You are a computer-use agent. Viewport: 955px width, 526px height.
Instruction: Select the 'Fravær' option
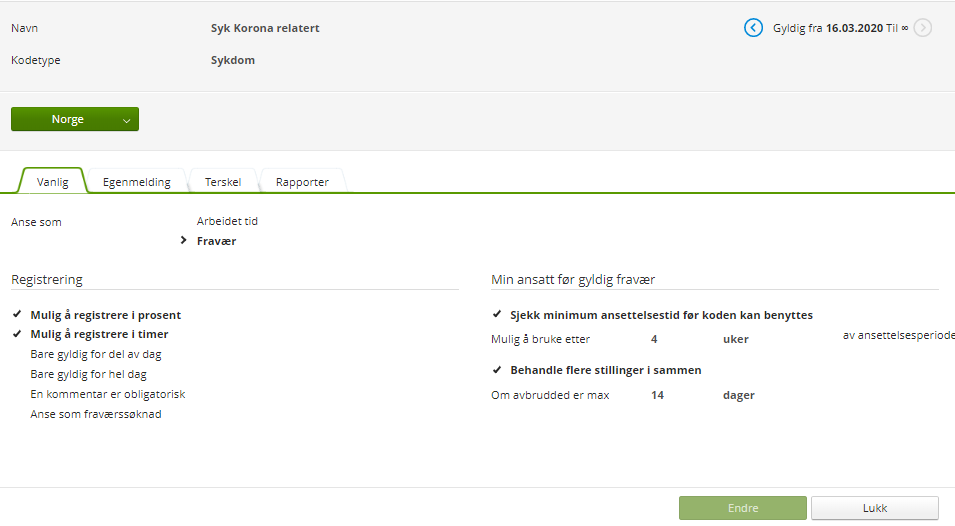216,241
